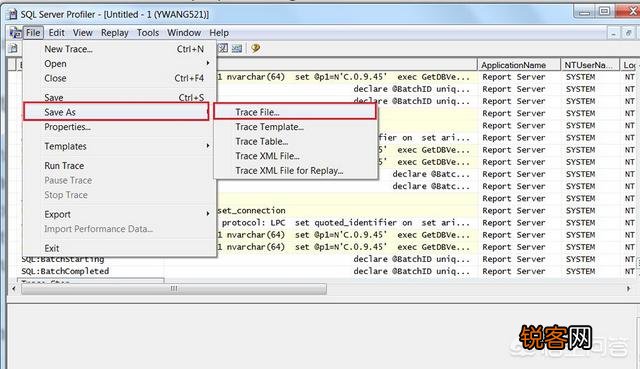The width and height of the screenshot is (640, 369).
Task: Choose Exit from the File menu
Action: [x=119, y=248]
